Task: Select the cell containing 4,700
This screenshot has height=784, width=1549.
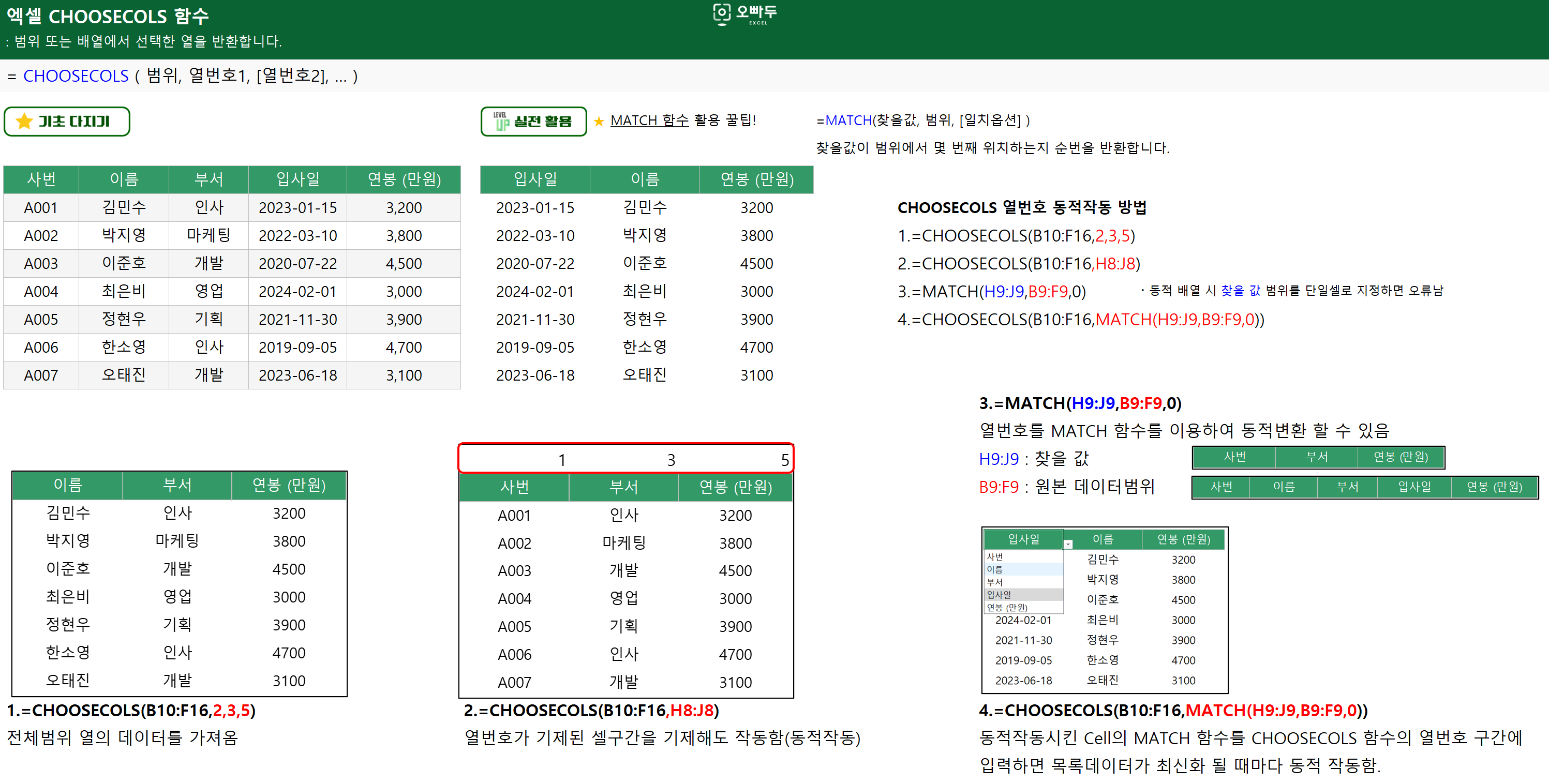Action: 404,347
